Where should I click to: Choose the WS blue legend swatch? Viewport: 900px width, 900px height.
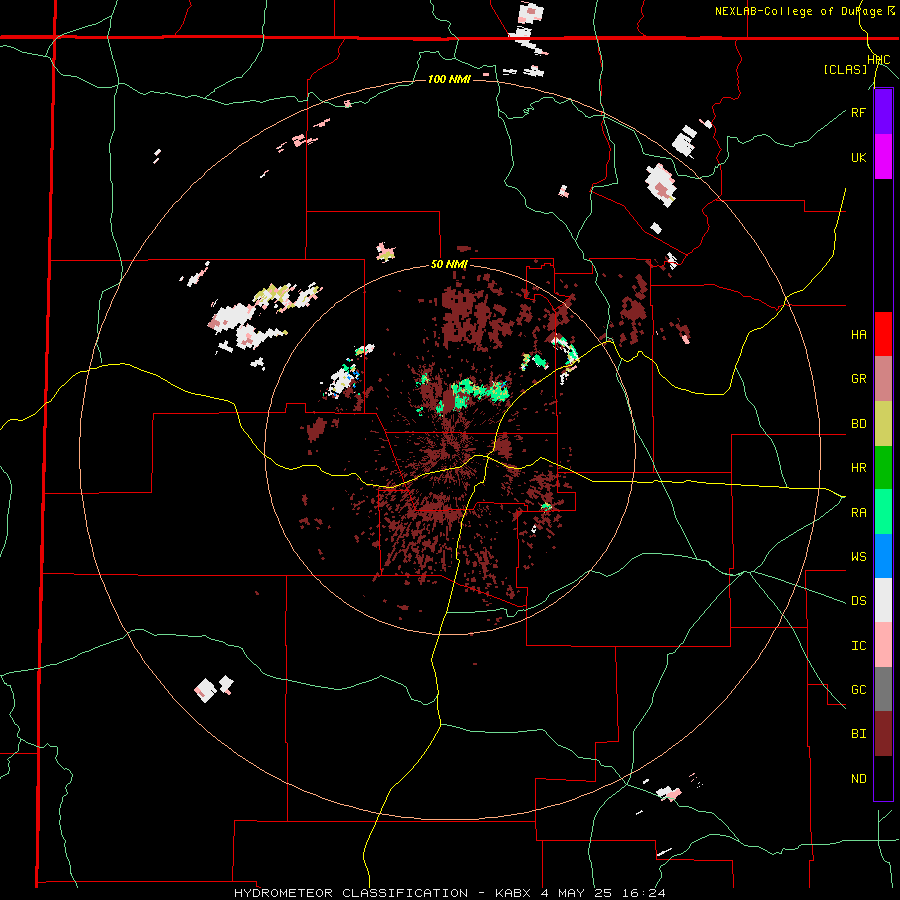pyautogui.click(x=883, y=556)
